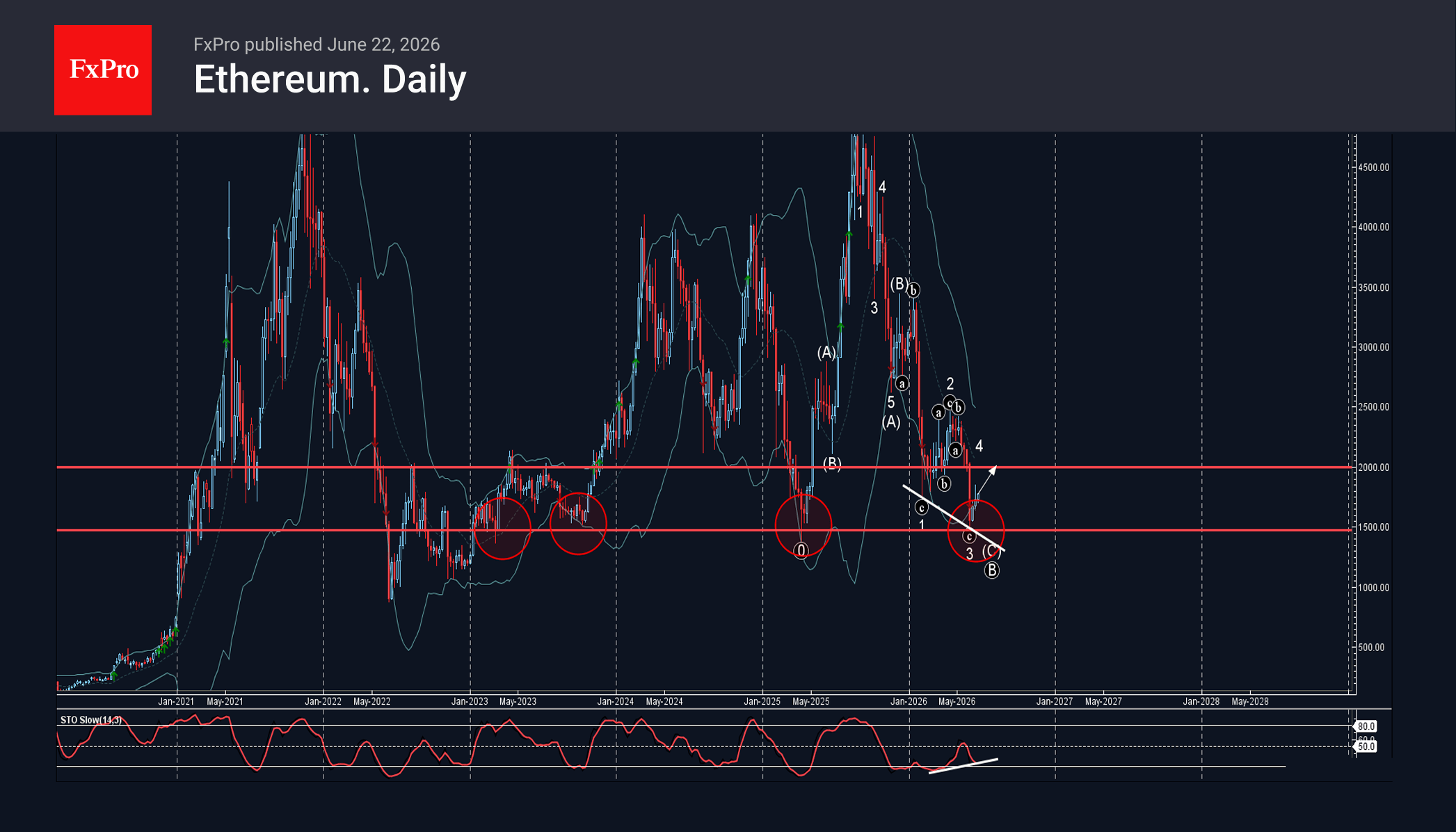Select the May-2023 date label

pos(518,701)
